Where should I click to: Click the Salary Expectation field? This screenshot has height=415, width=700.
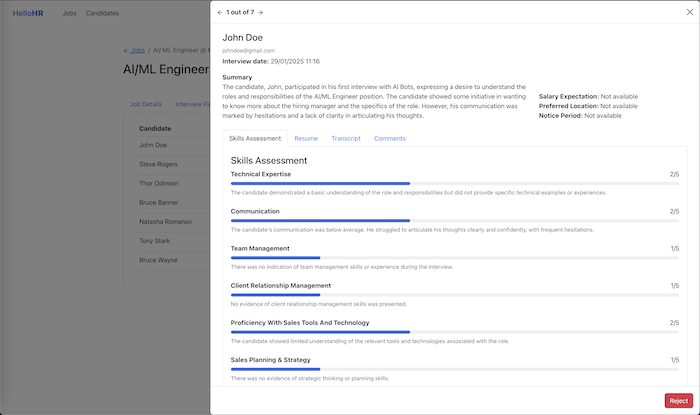coord(588,97)
